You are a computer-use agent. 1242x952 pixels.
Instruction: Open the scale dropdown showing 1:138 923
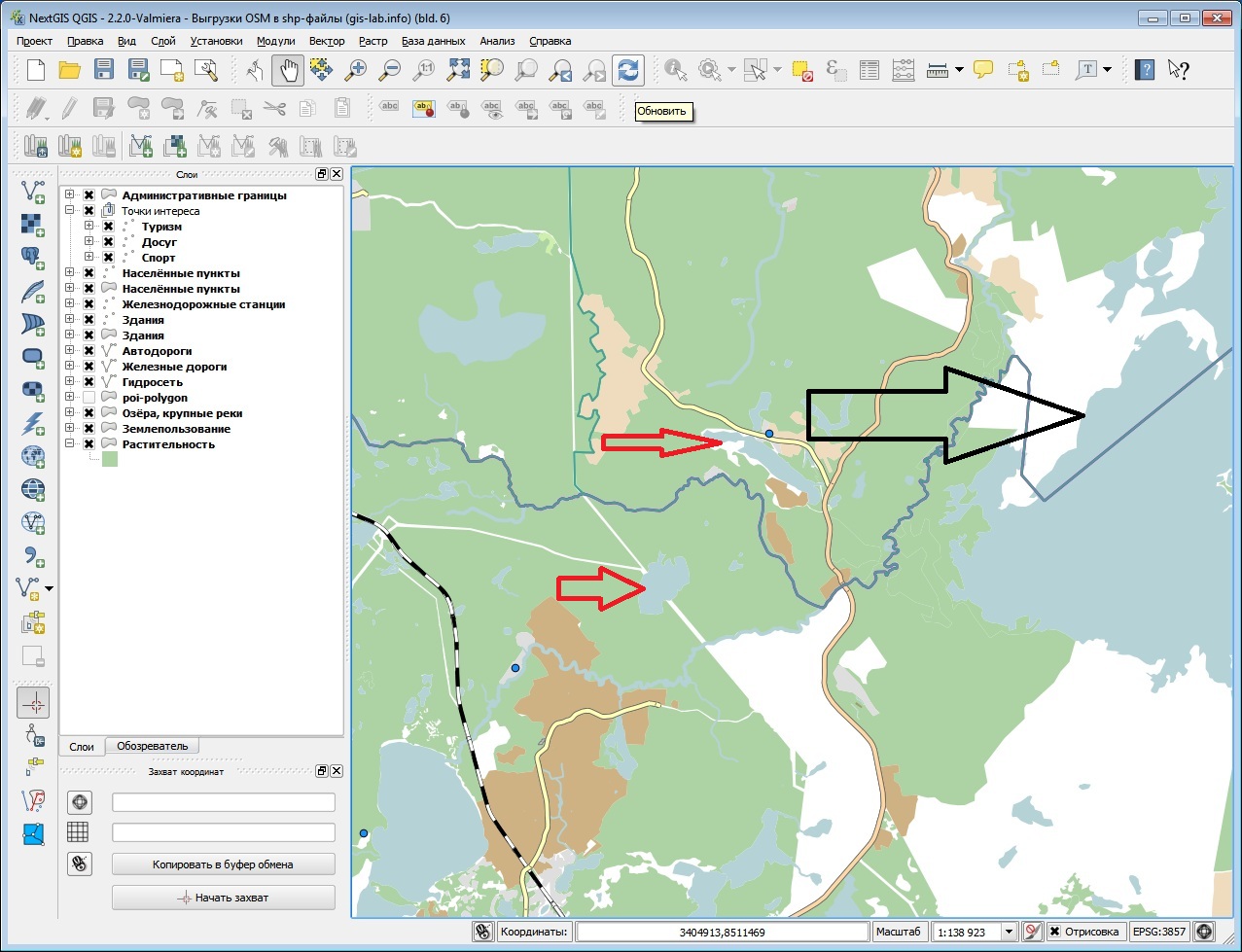click(1009, 932)
